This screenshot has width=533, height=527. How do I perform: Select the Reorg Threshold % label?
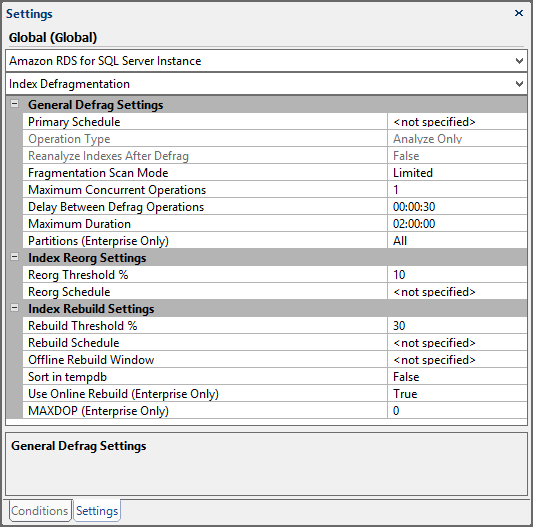pos(78,275)
